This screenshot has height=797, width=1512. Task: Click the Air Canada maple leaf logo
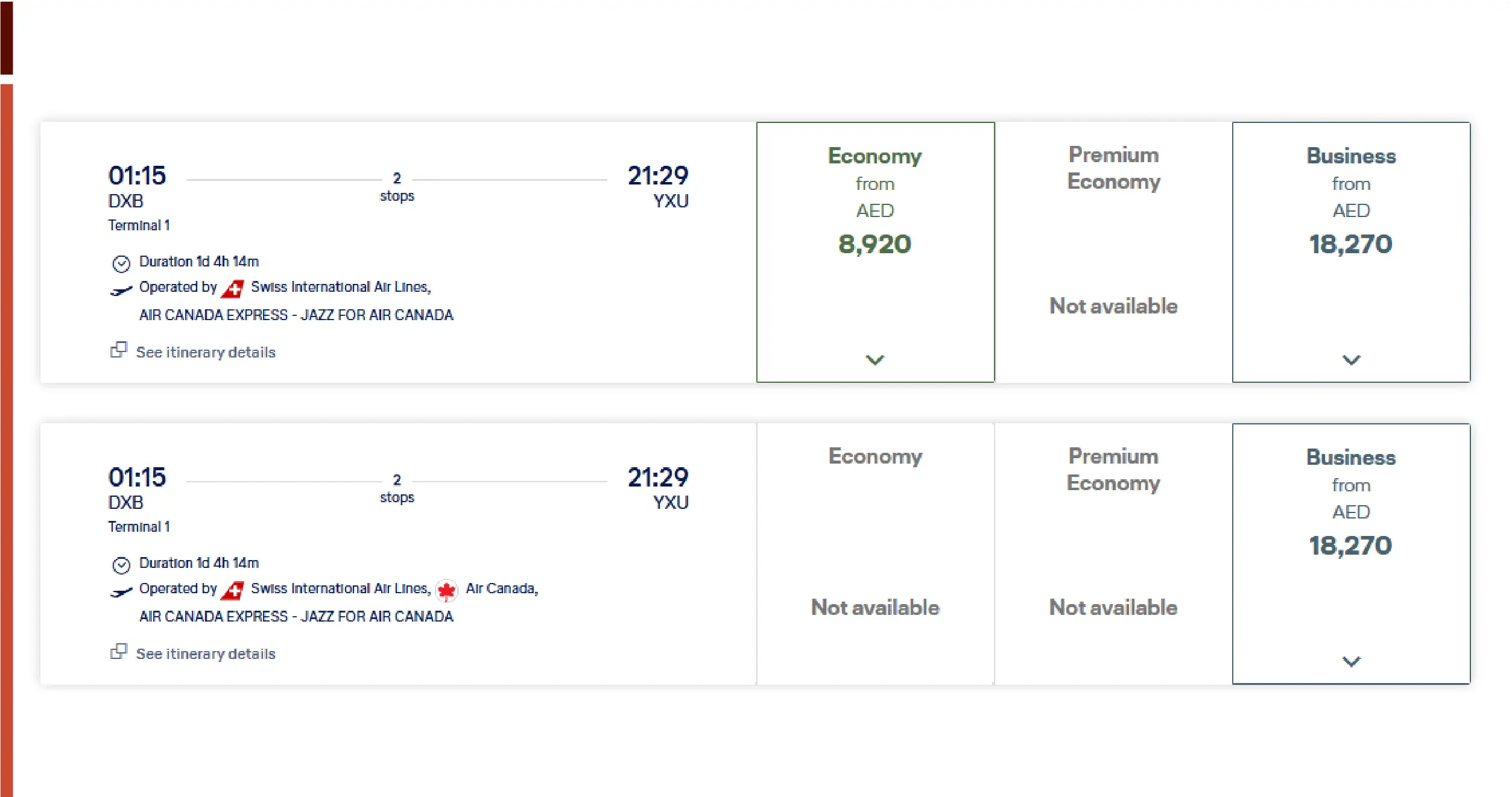[446, 591]
